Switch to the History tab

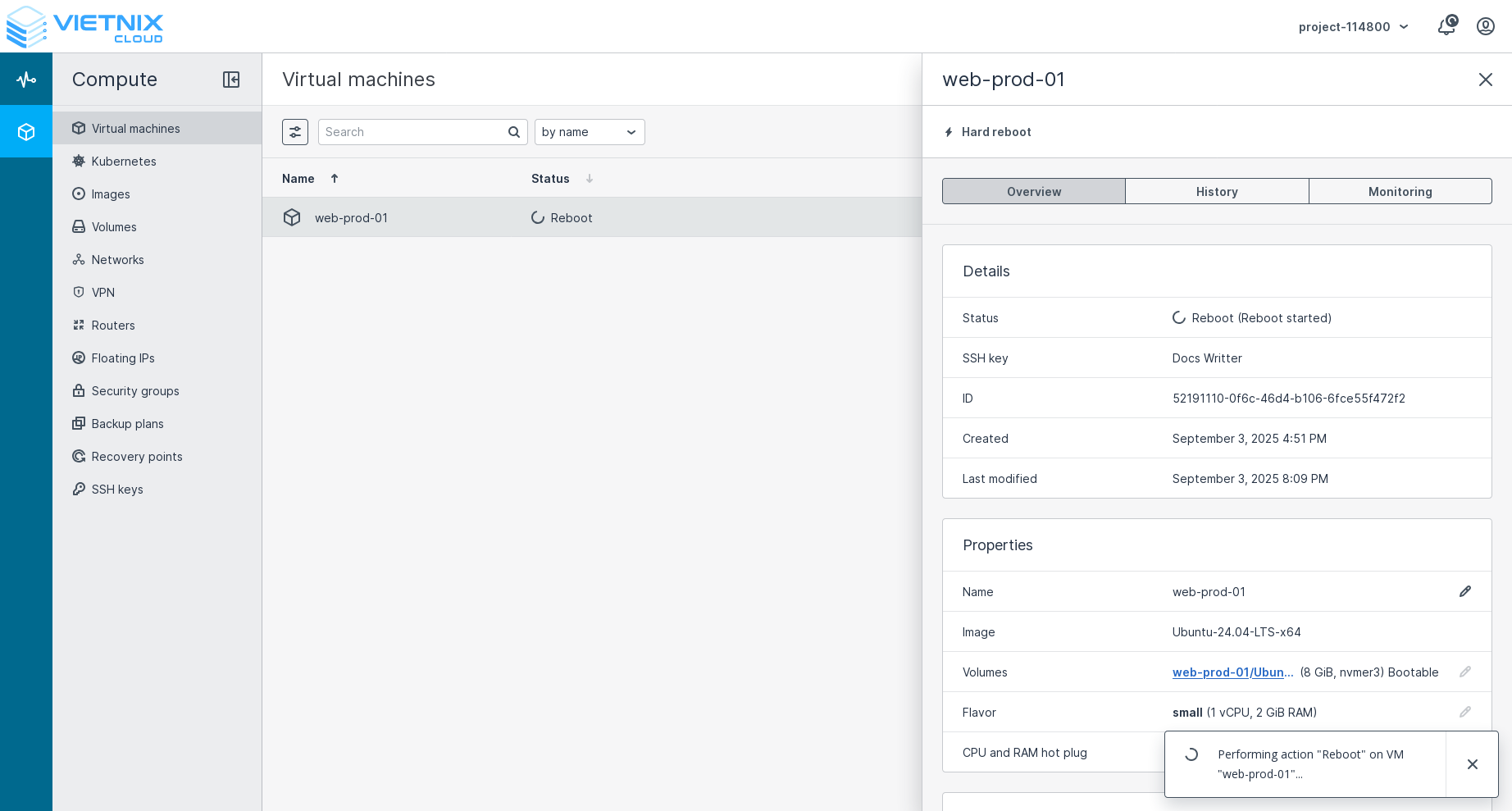pyautogui.click(x=1217, y=192)
